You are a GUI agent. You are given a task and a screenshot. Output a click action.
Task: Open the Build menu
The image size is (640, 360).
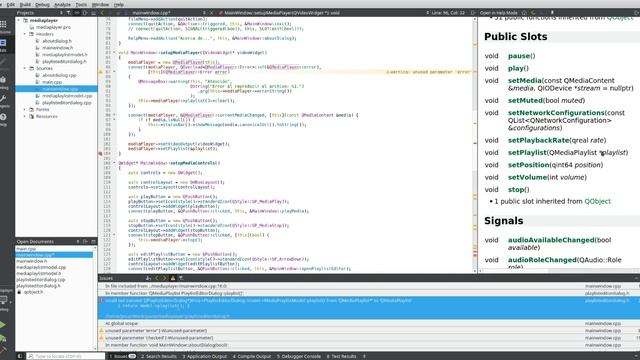(25, 4)
